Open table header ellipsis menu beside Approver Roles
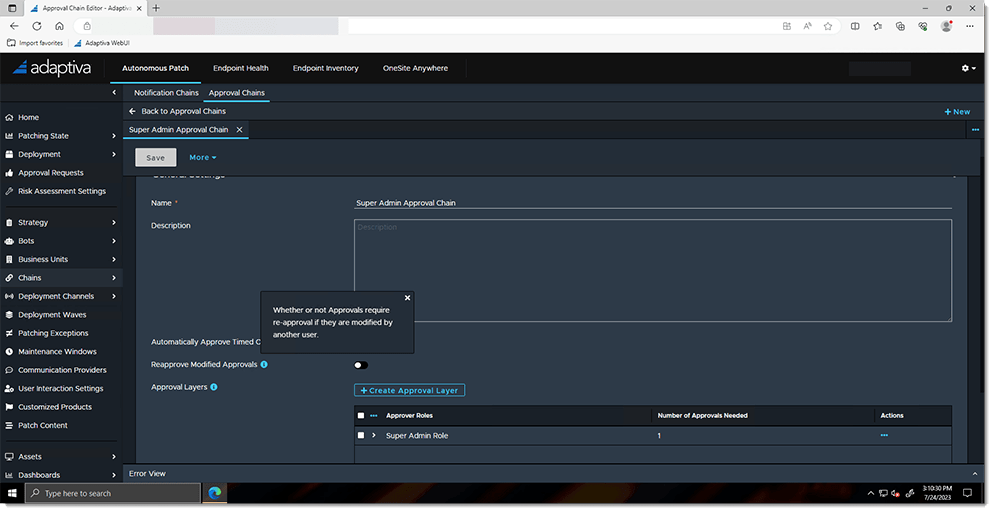Screen dimensions: 992x511 point(373,416)
